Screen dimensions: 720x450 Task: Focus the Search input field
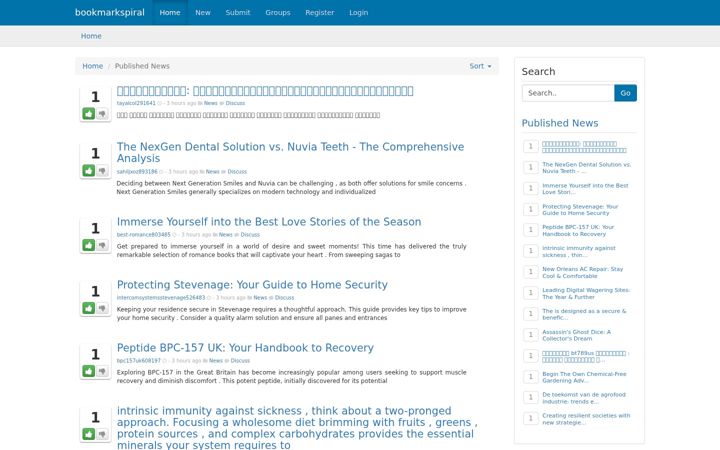(568, 93)
